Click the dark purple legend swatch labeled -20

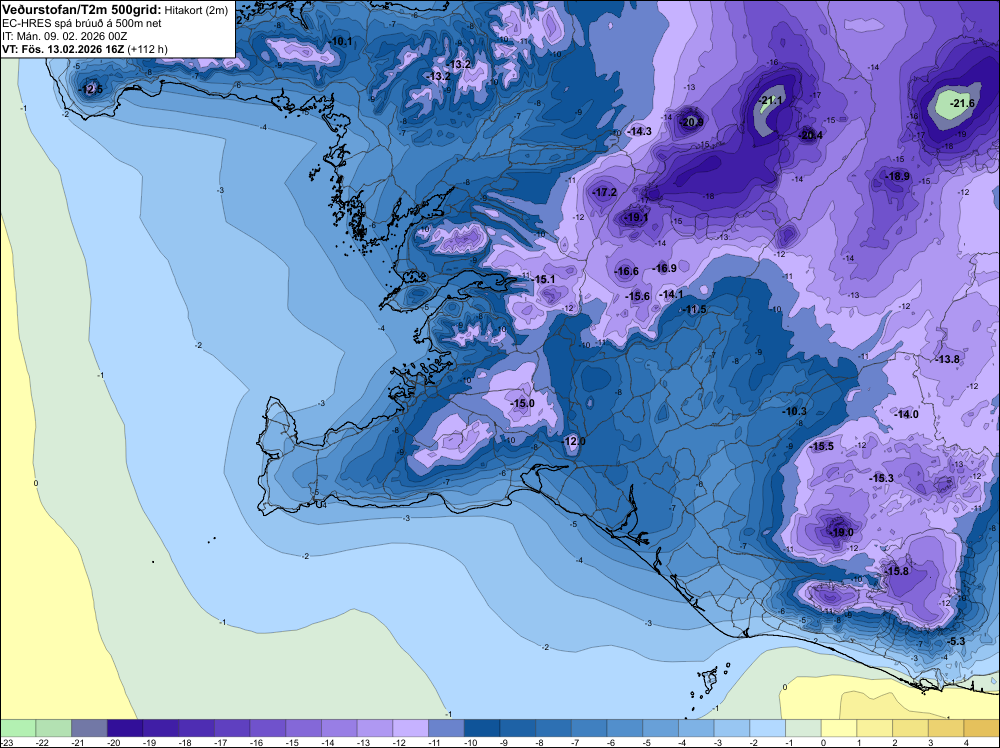click(125, 728)
